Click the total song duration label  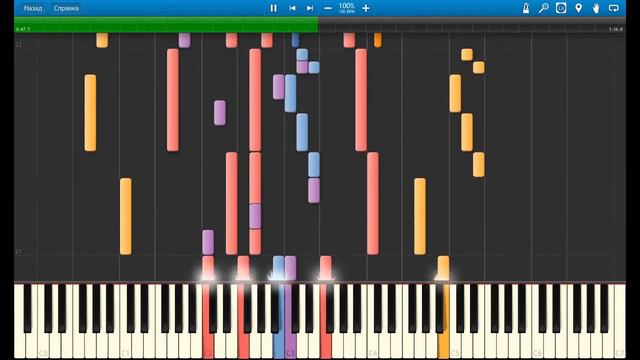616,29
